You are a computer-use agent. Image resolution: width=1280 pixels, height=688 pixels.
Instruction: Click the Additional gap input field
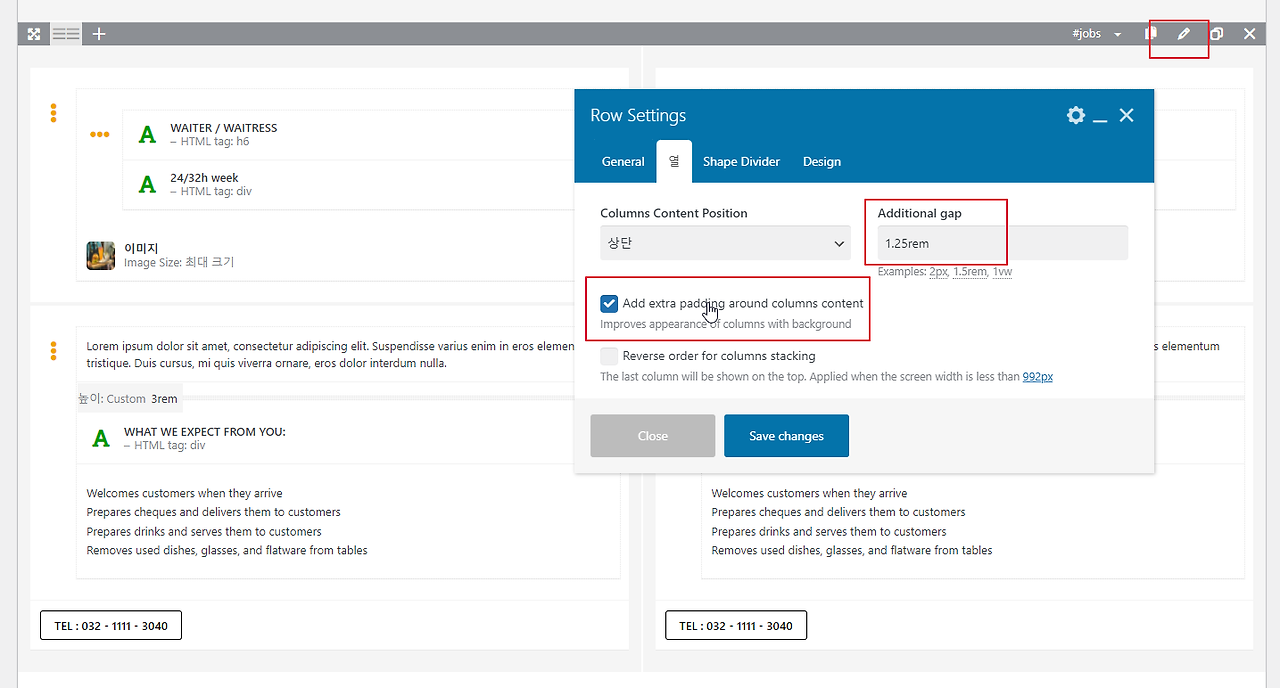[1003, 243]
